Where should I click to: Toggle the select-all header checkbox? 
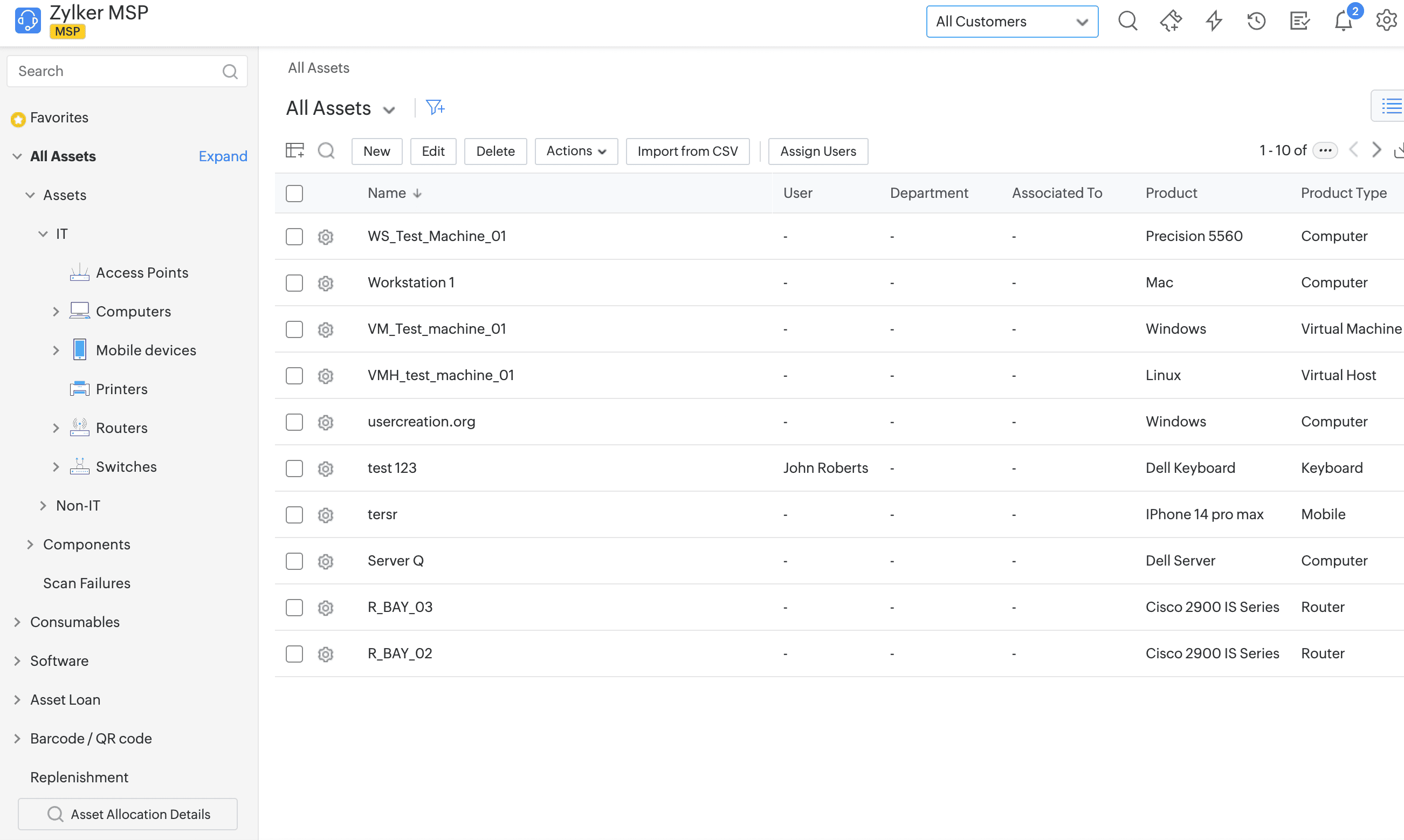(x=294, y=193)
